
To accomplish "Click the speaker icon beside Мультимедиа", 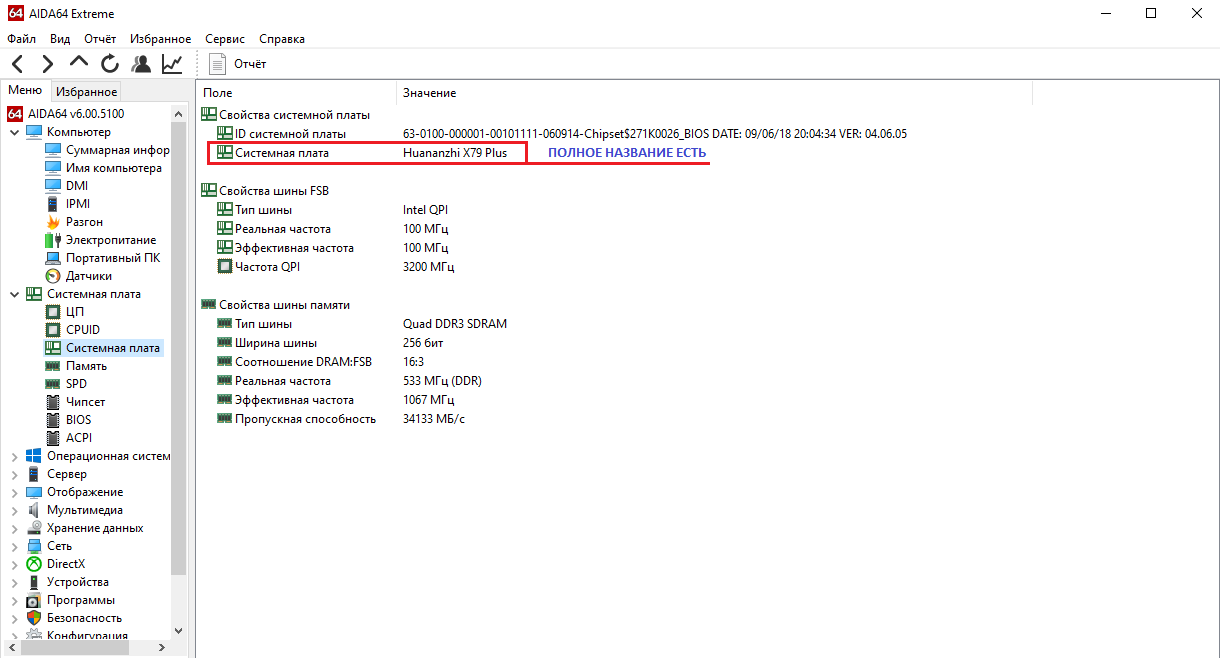I will pos(34,510).
